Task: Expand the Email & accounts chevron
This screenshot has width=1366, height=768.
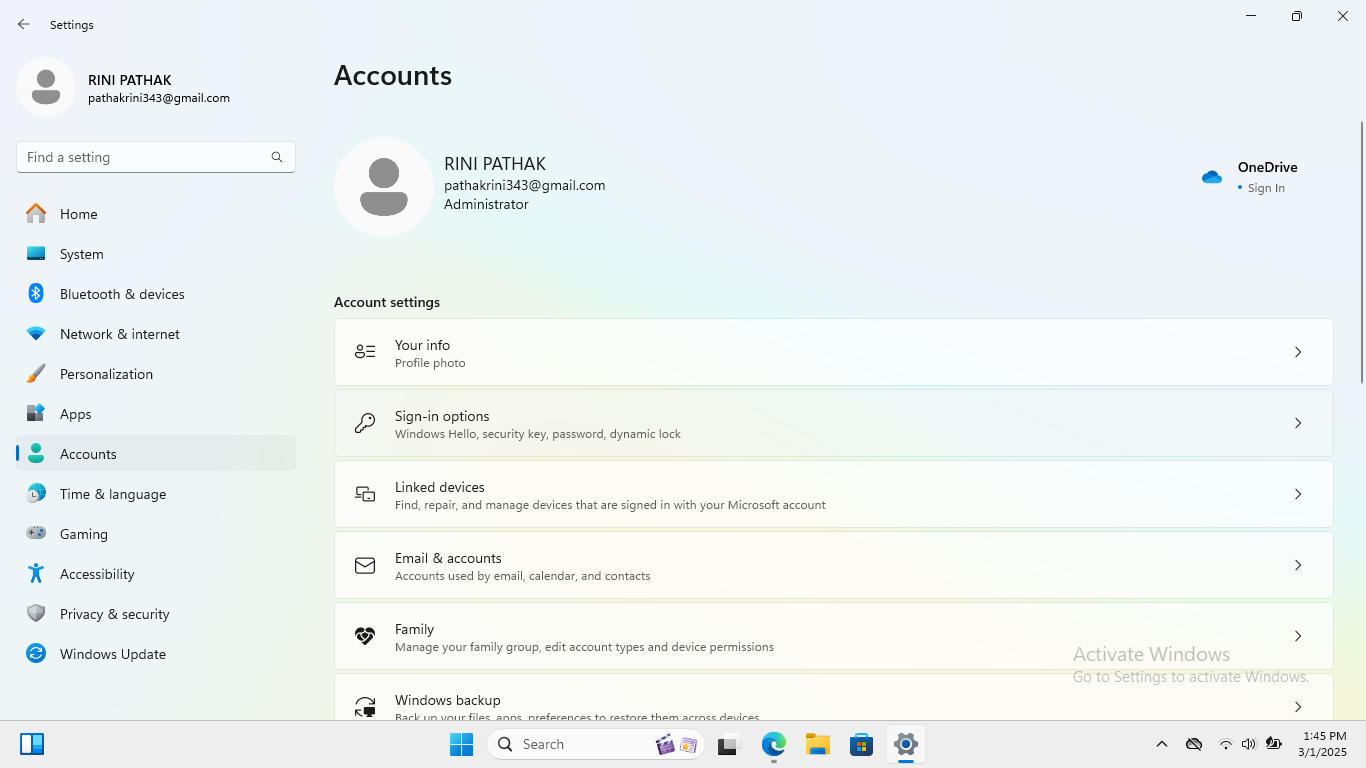Action: [1298, 565]
